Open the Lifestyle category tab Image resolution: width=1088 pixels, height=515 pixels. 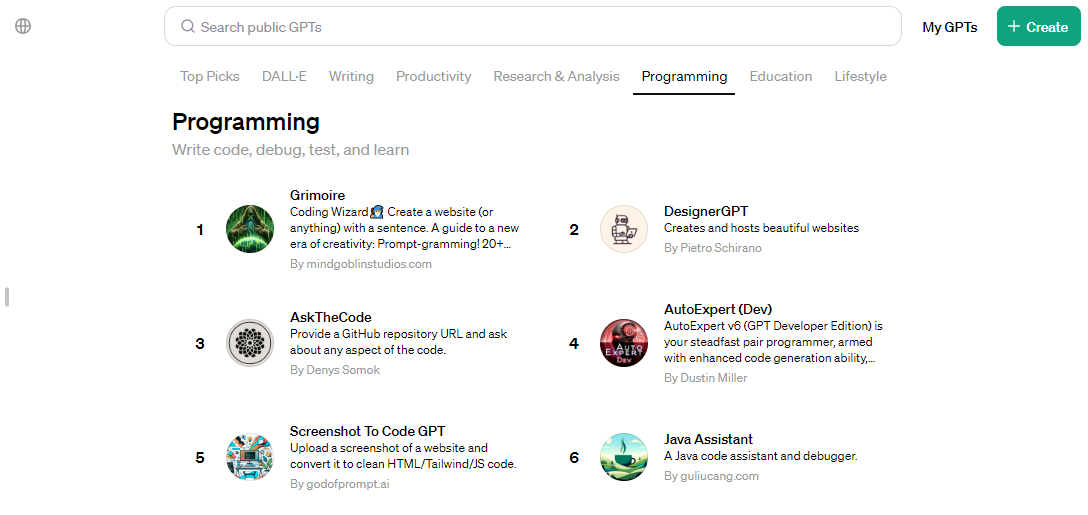click(860, 76)
